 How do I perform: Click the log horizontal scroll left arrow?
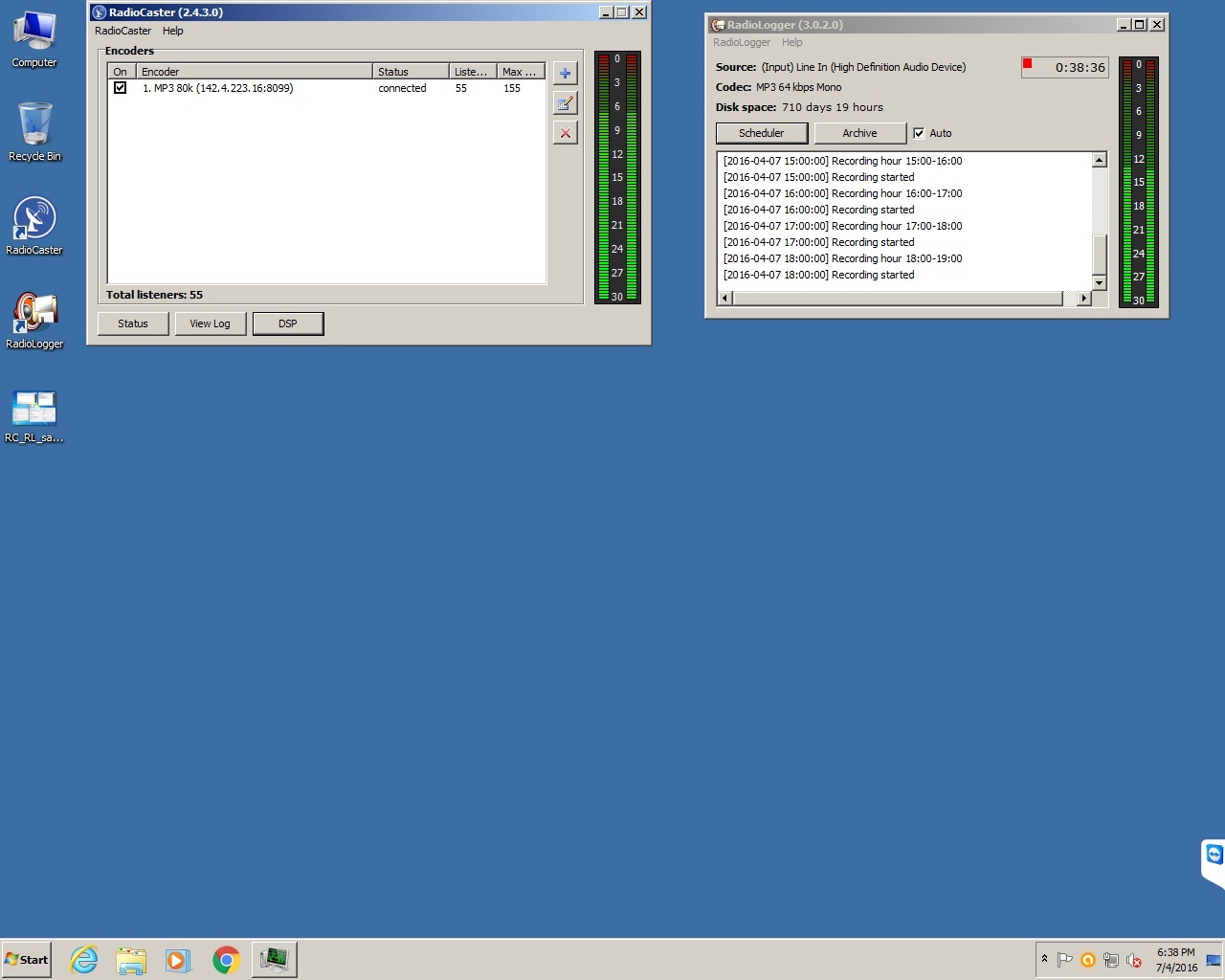click(724, 298)
